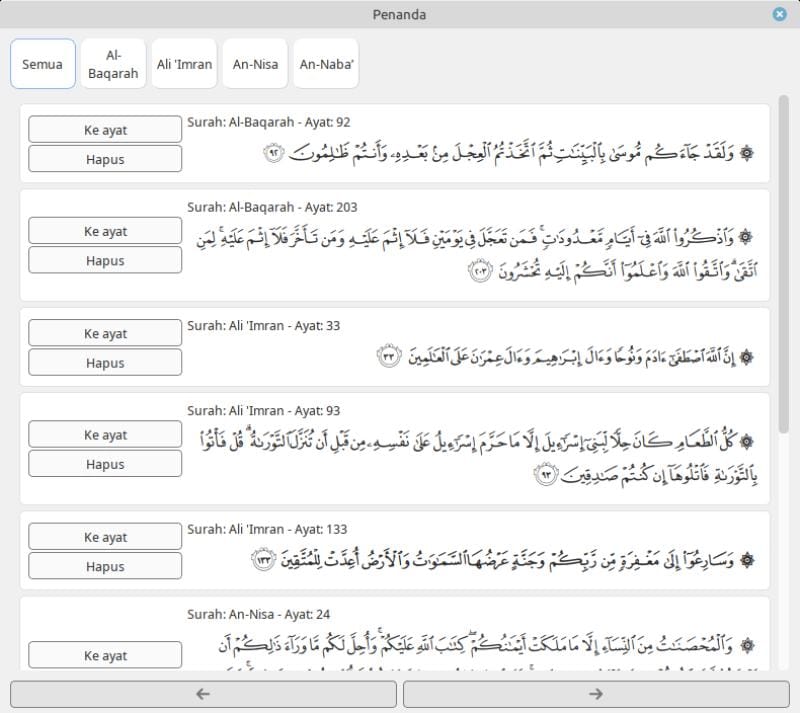Click the Penanda window title

click(399, 14)
